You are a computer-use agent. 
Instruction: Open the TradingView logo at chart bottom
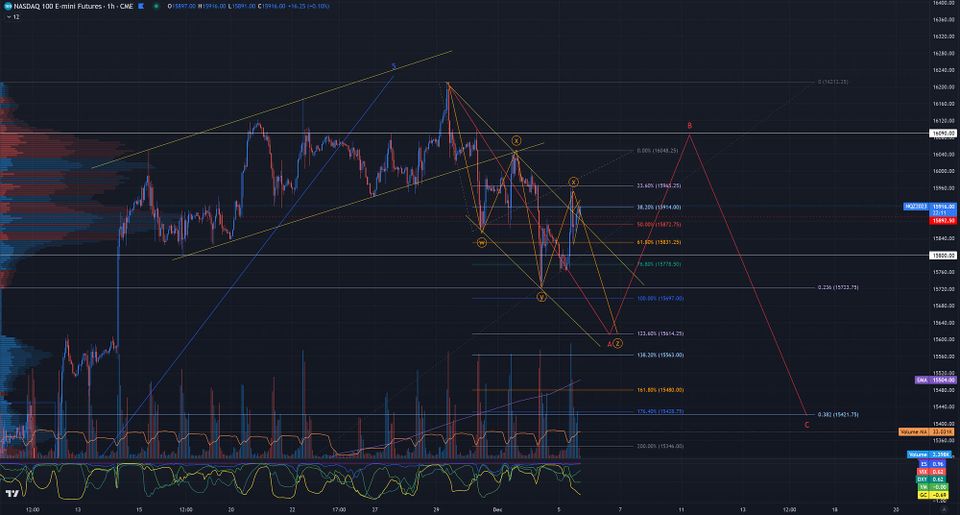click(x=12, y=493)
